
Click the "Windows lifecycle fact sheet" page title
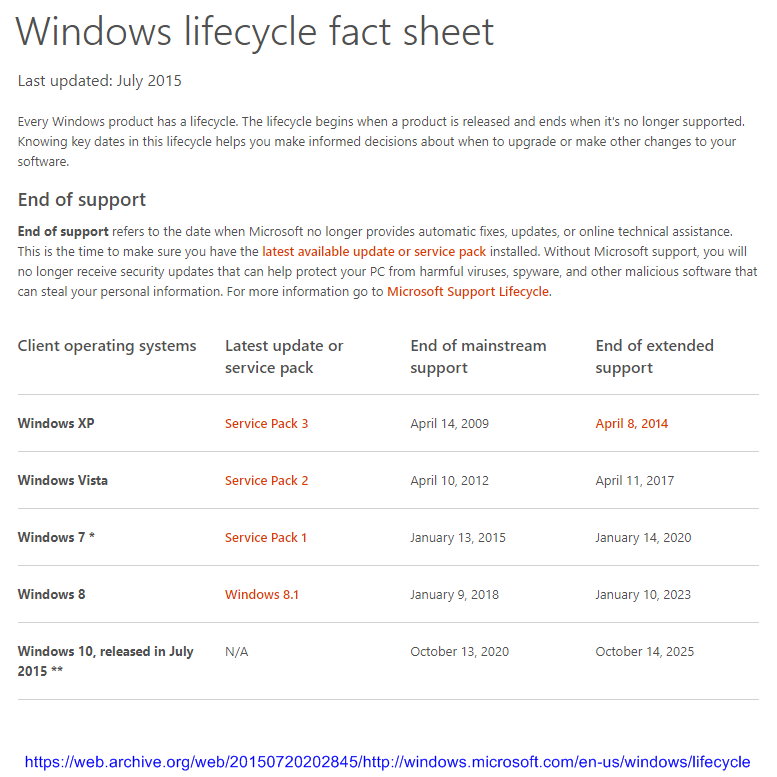click(255, 32)
